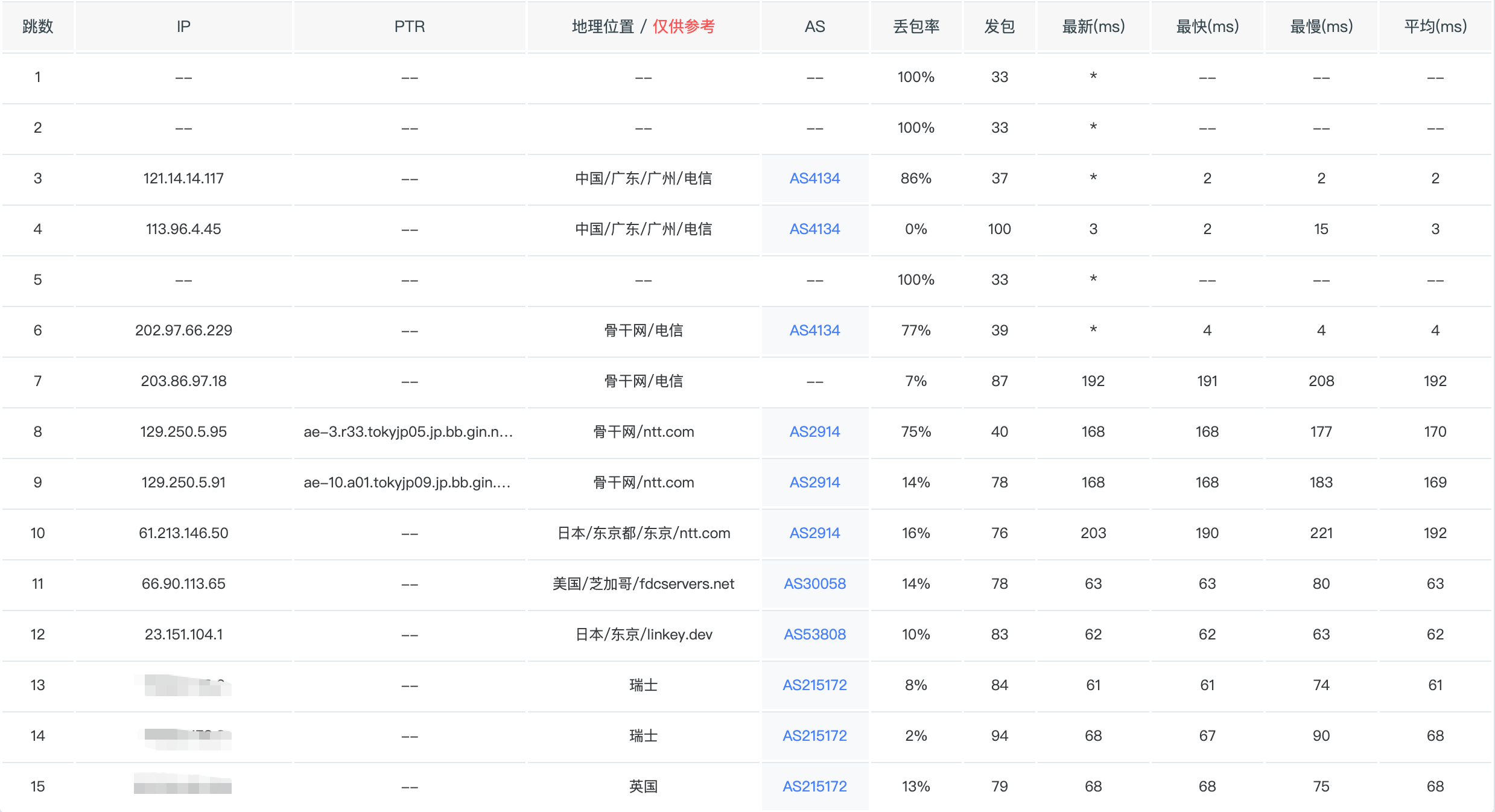Viewport: 1495px width, 812px height.
Task: Click the PTR column header
Action: [x=410, y=27]
